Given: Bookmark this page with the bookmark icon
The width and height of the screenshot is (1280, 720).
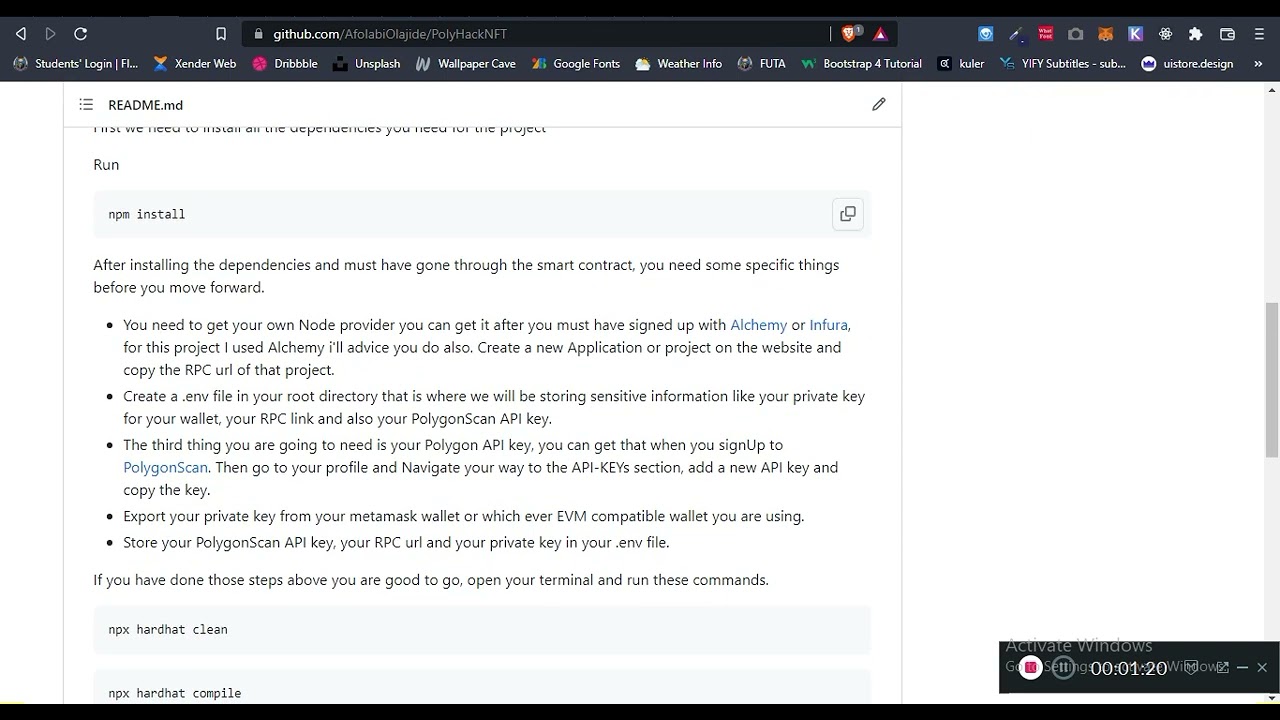Looking at the screenshot, I should click(x=221, y=33).
